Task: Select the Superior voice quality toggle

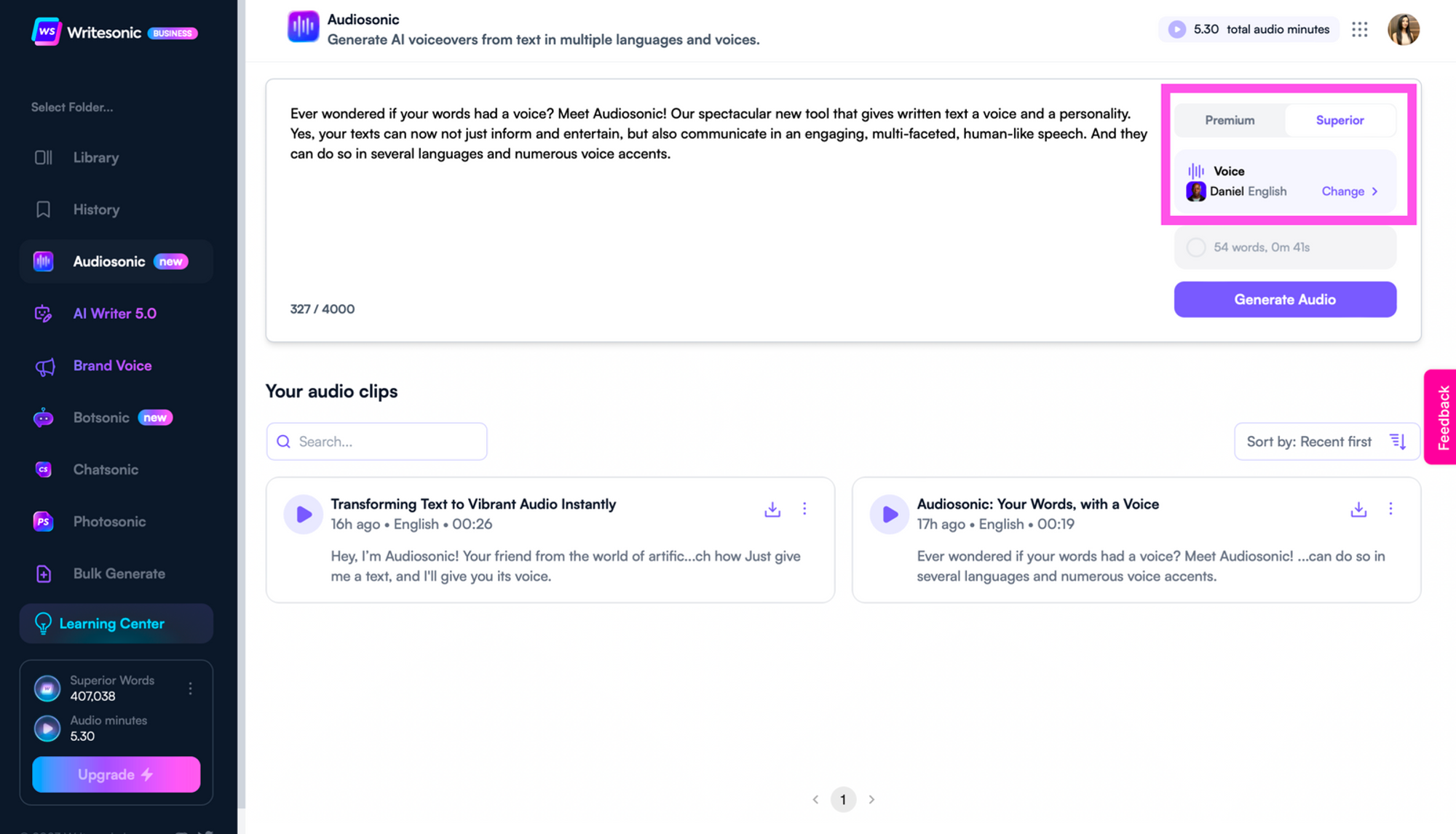Action: click(1339, 120)
